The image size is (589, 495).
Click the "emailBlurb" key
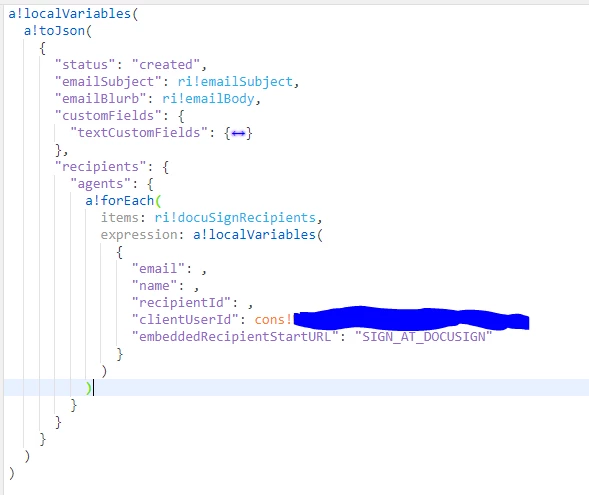click(x=100, y=98)
